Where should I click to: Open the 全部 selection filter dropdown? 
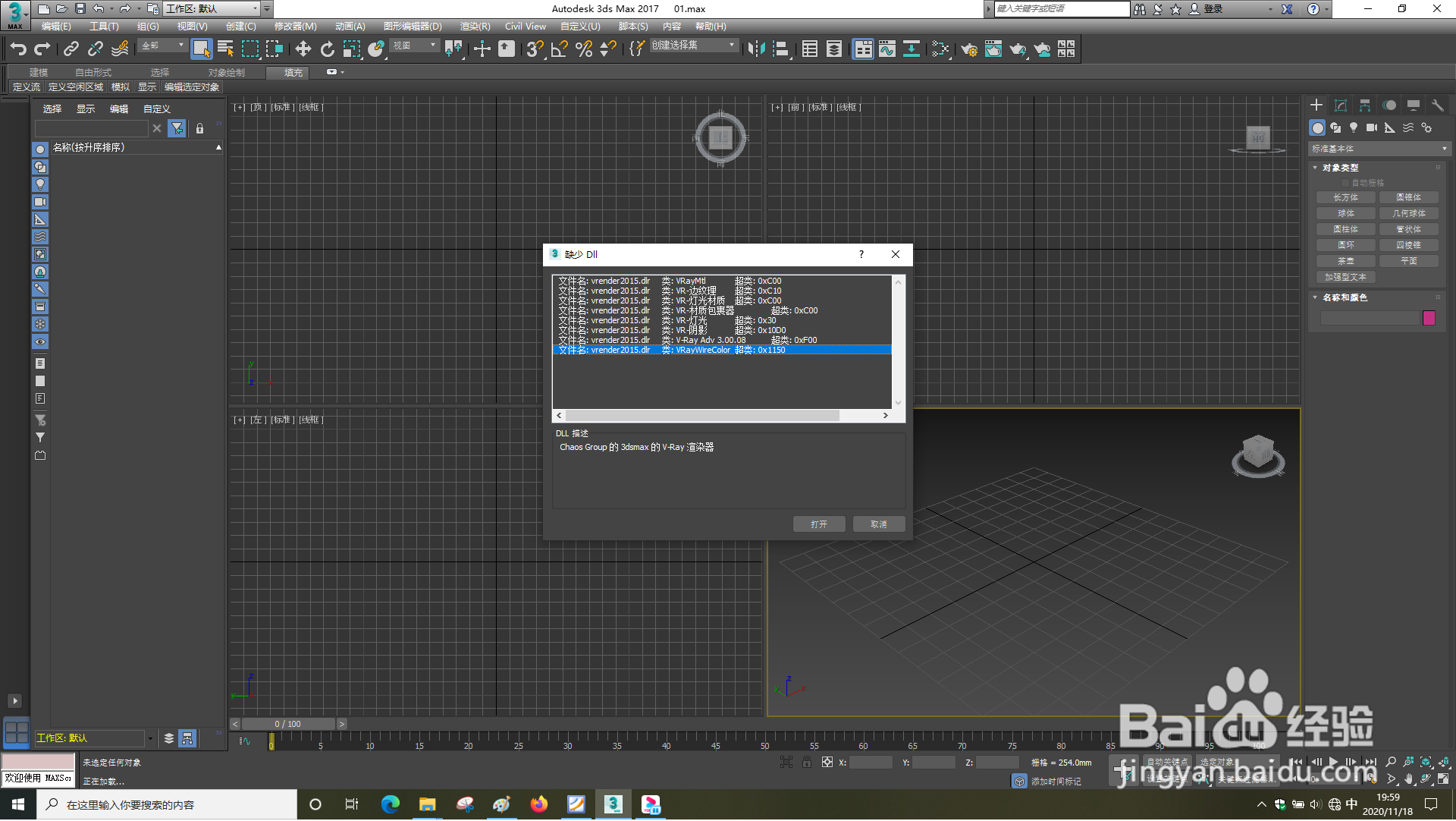[x=163, y=46]
